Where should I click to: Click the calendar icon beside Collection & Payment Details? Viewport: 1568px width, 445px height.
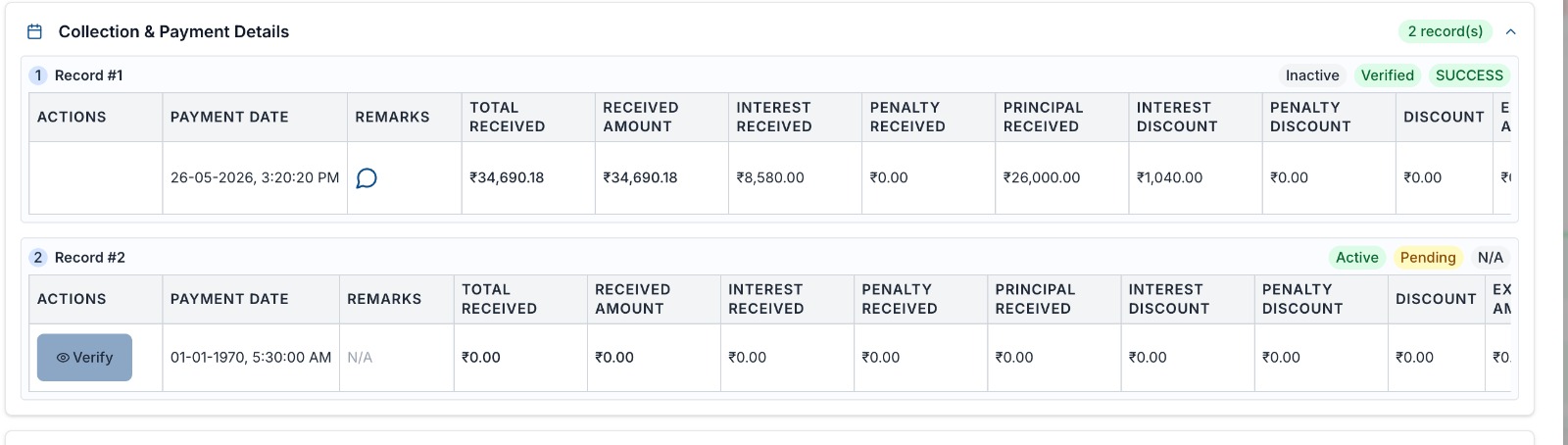(x=34, y=31)
